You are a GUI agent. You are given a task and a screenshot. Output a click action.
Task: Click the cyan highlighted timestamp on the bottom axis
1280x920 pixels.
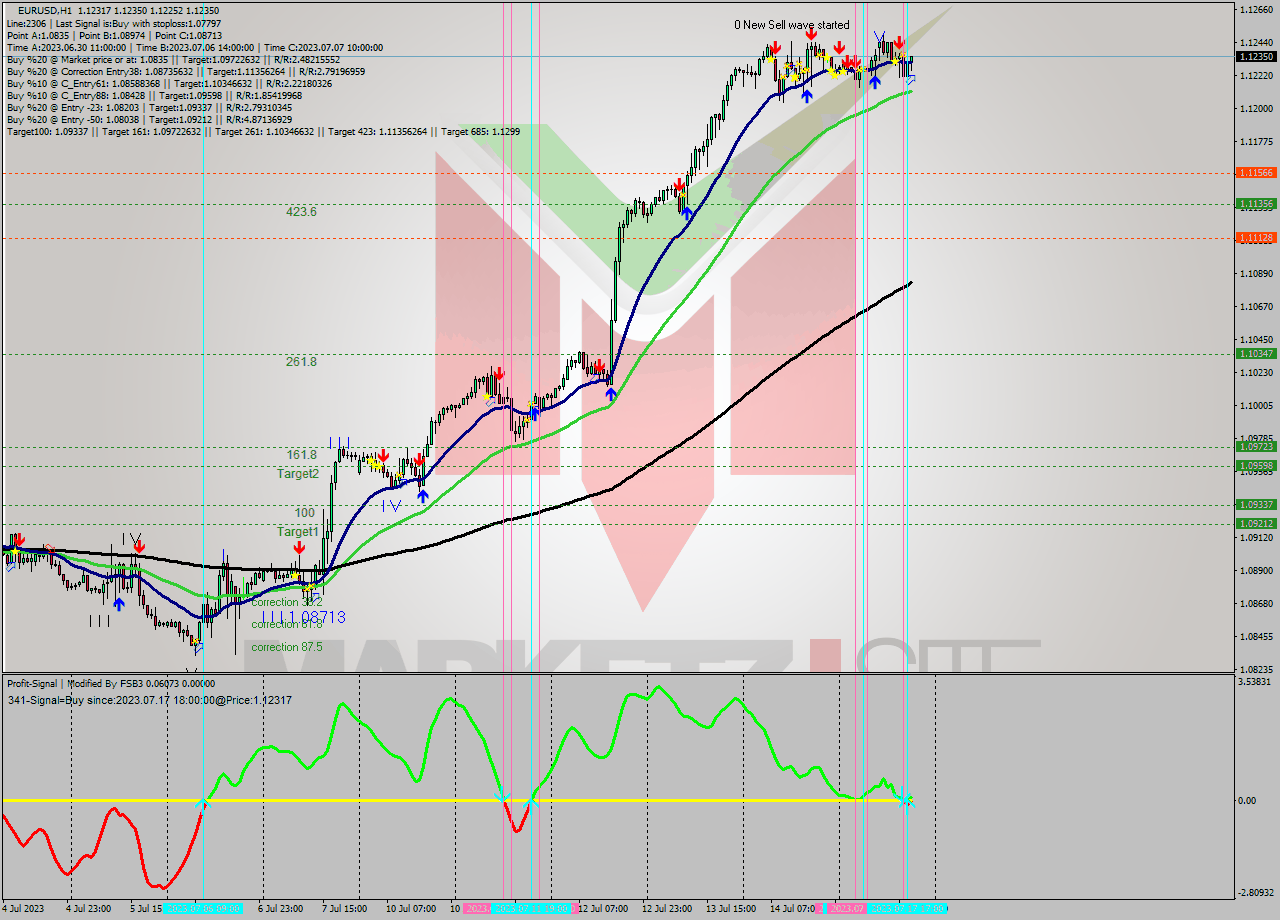click(907, 908)
